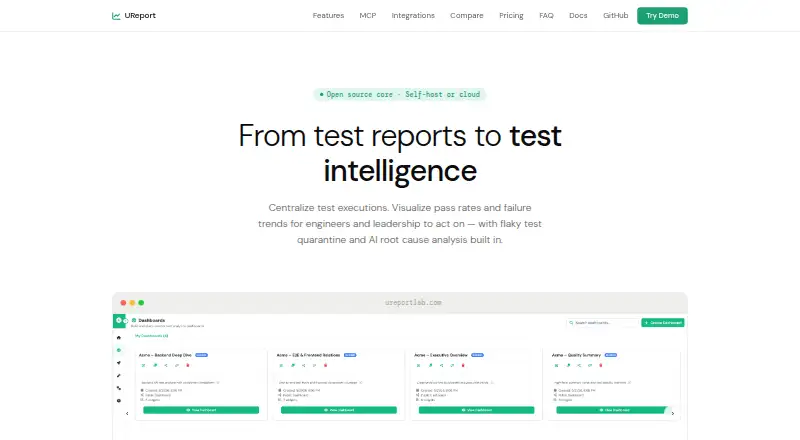Go to the MCP section

(367, 16)
